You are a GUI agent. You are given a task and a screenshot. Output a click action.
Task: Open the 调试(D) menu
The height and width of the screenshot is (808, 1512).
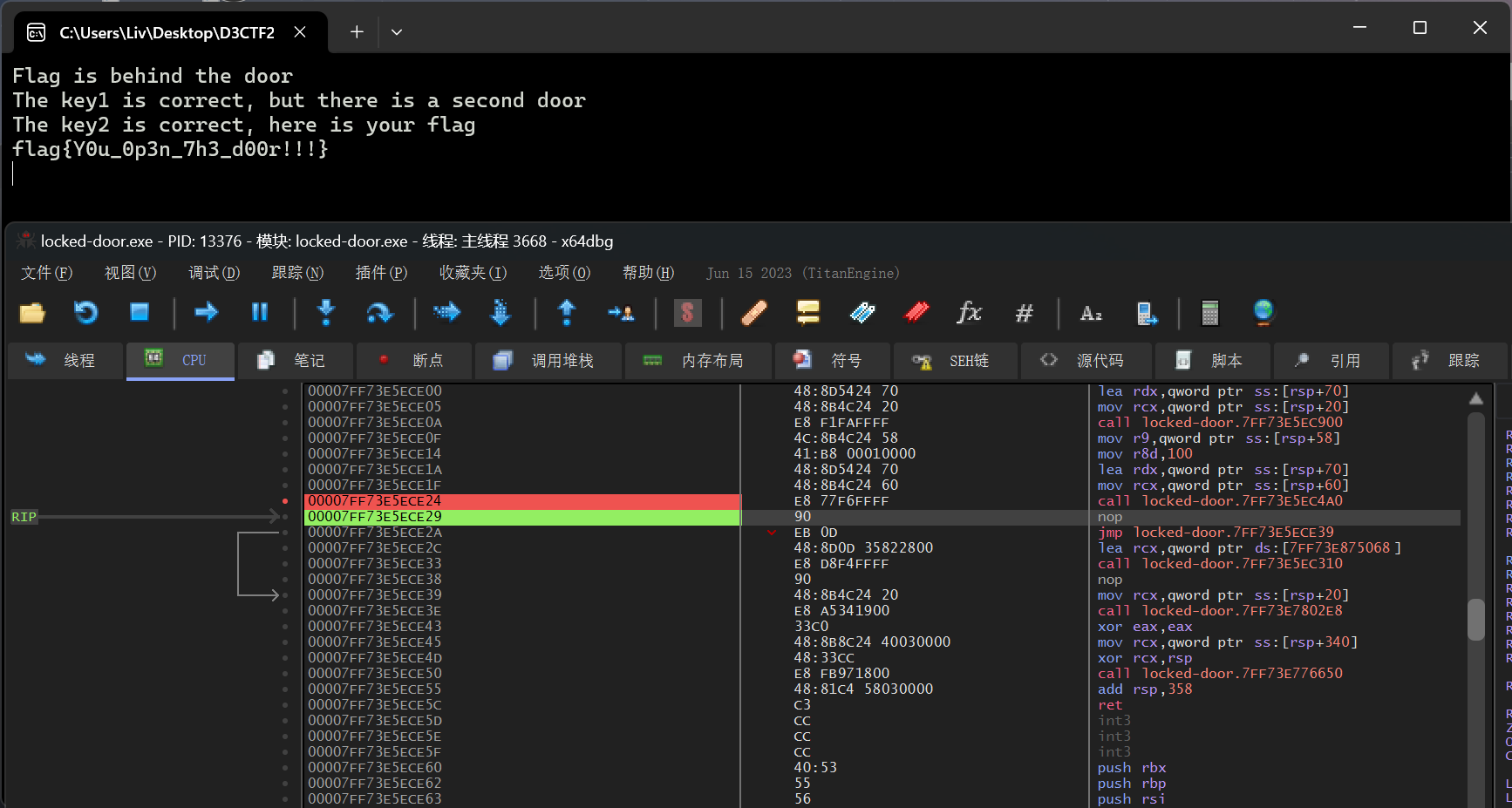coord(214,273)
